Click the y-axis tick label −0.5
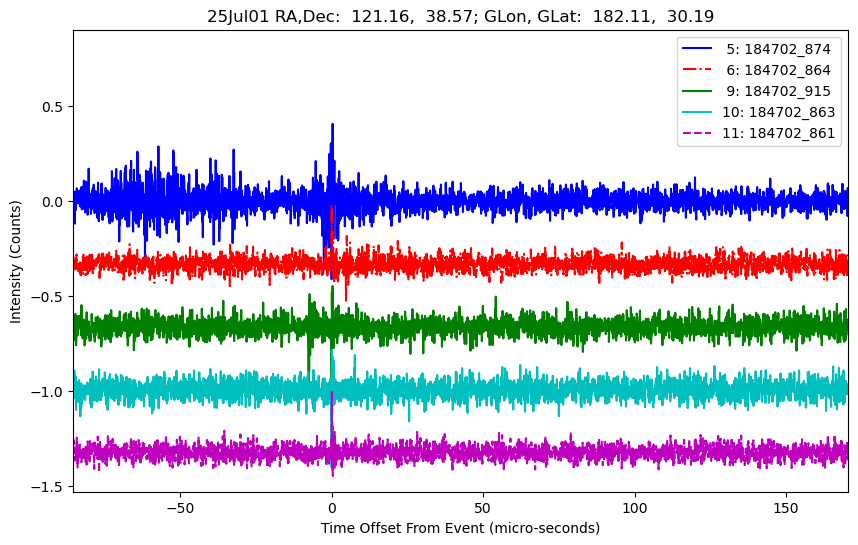 48,297
